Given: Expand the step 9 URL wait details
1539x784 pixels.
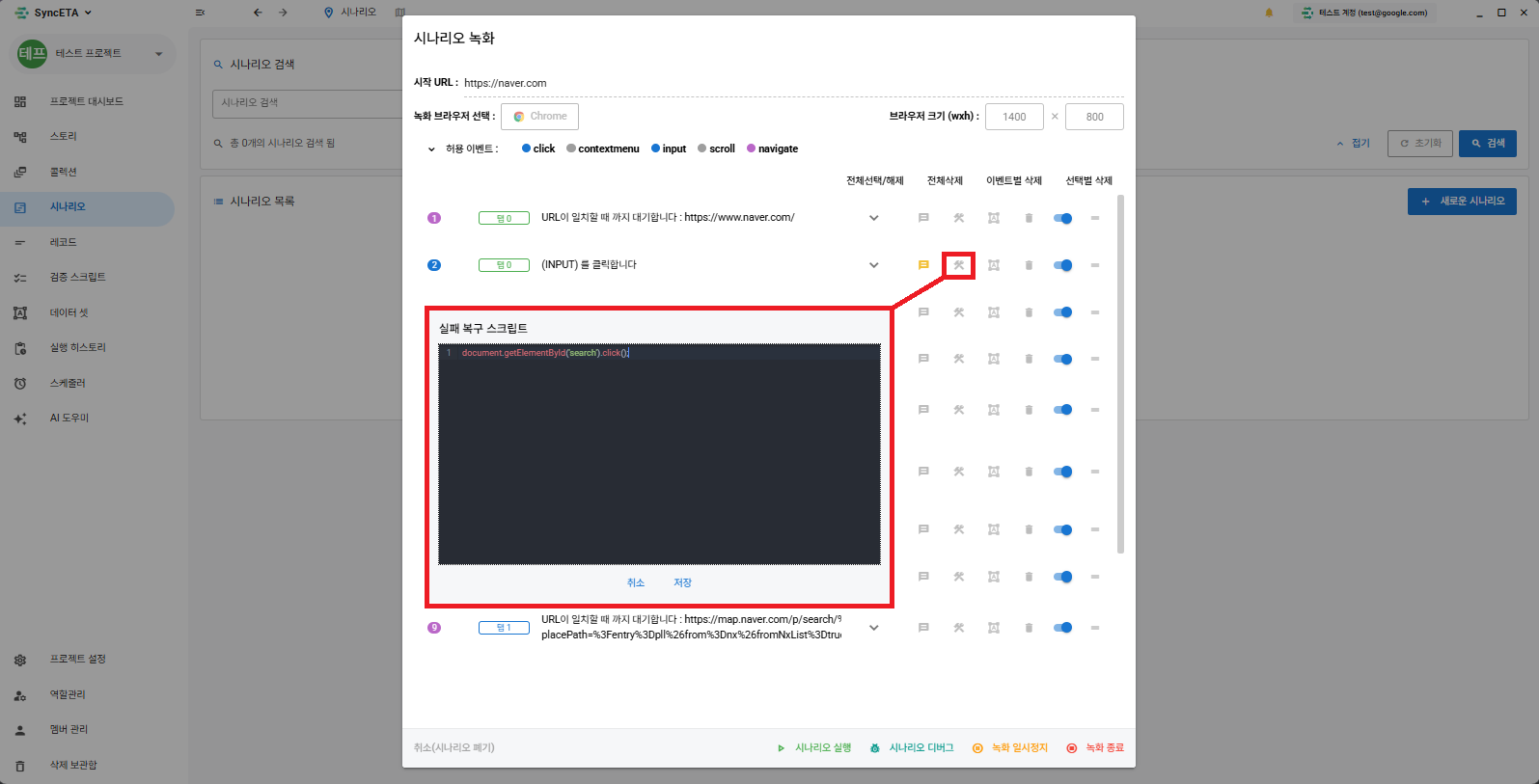Looking at the screenshot, I should (x=873, y=628).
